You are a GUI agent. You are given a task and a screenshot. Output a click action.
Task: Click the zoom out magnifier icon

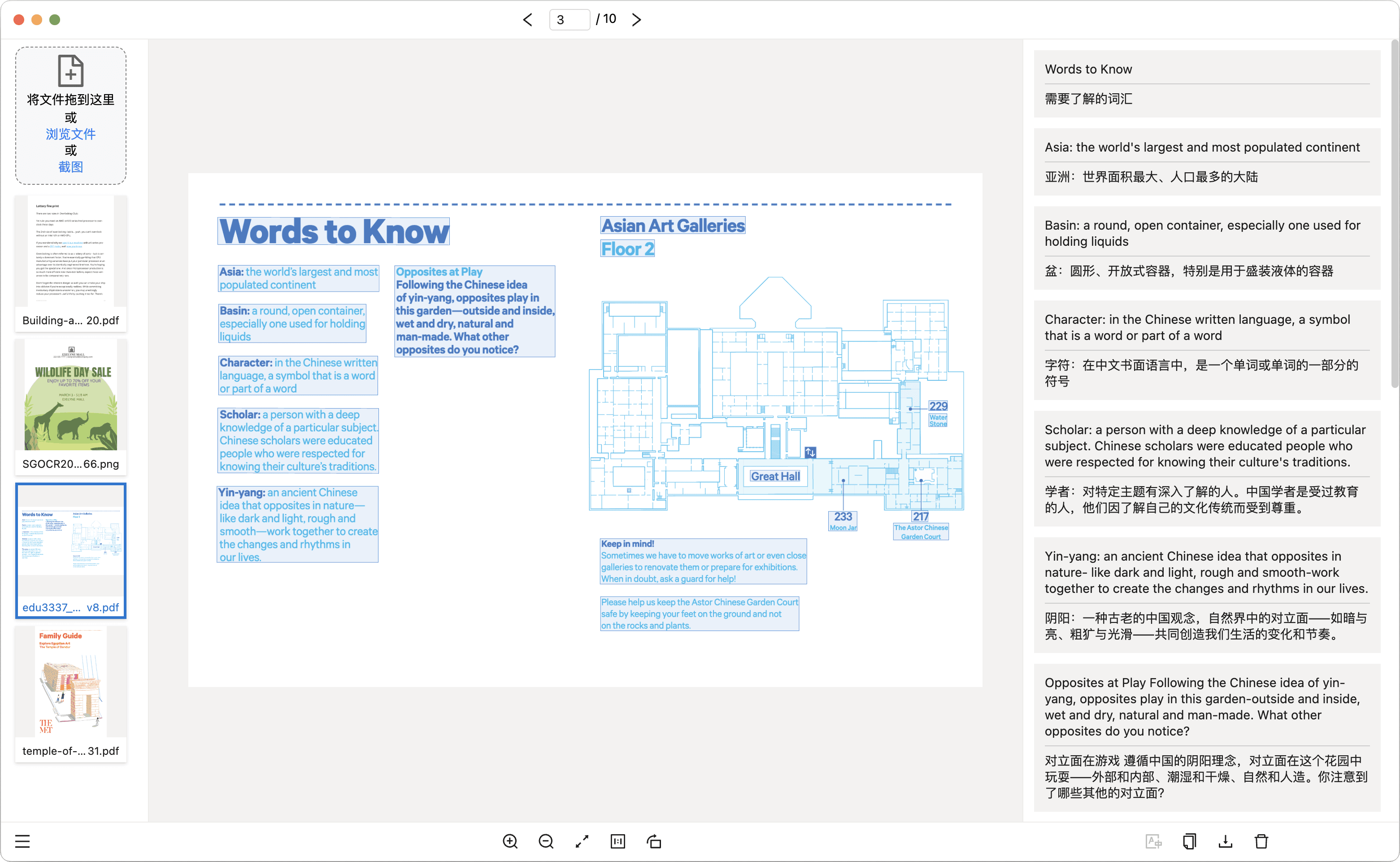546,841
